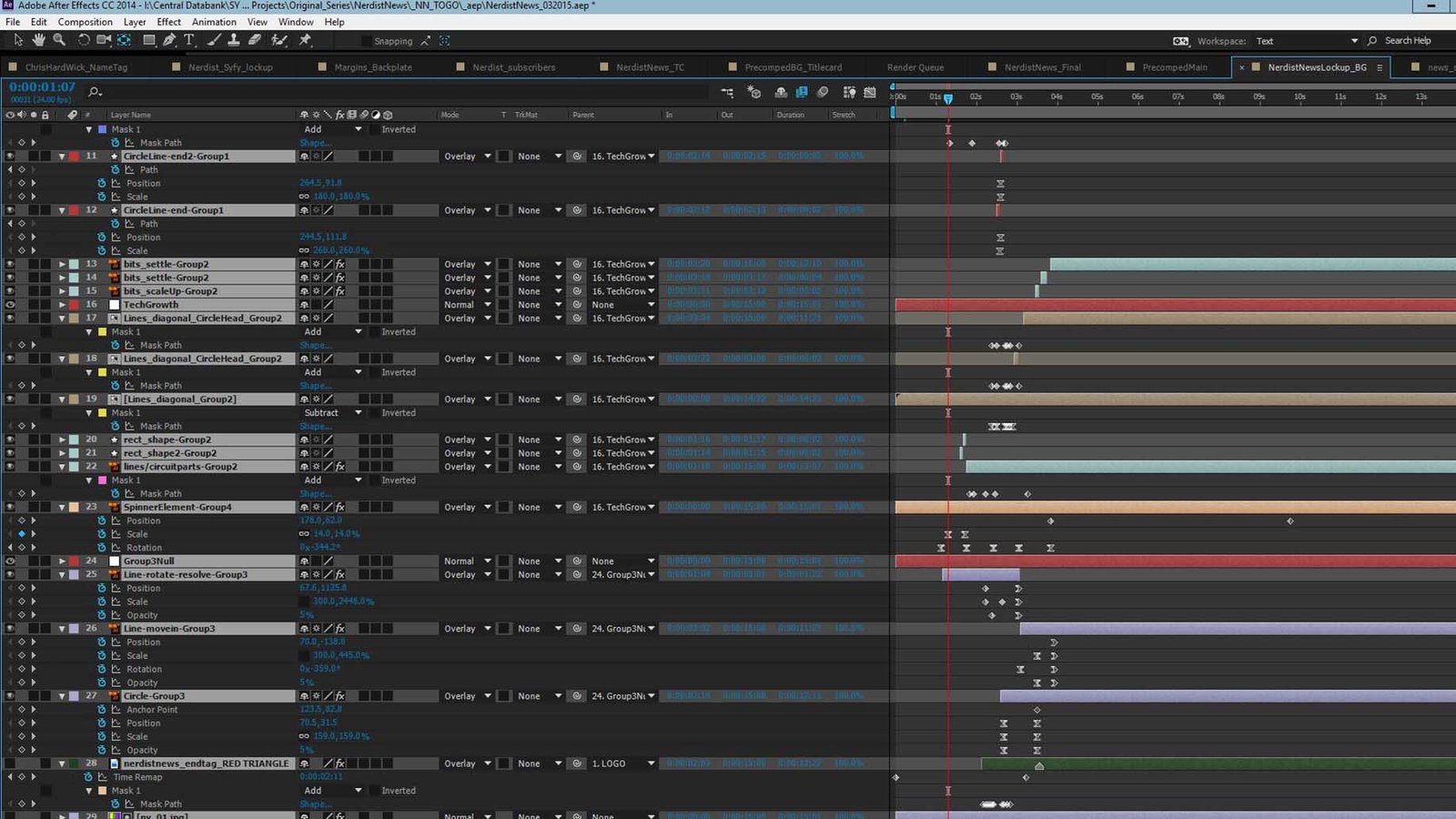The image size is (1456, 819).
Task: Click the Layer Name column header
Action: [x=131, y=115]
